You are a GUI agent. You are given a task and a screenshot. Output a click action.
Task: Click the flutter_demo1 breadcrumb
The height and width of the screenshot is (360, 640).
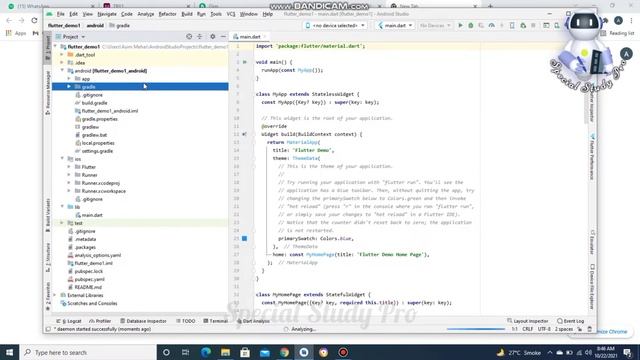(x=64, y=25)
